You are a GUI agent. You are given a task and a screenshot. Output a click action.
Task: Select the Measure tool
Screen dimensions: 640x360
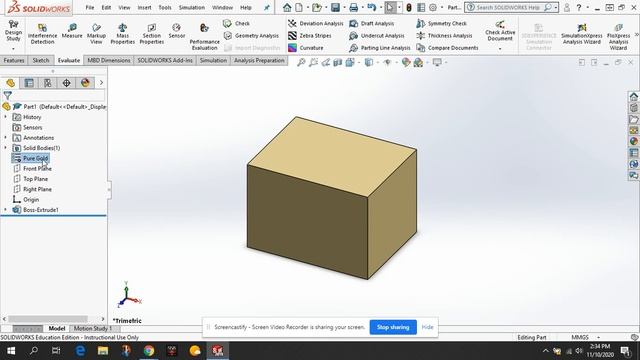[72, 31]
